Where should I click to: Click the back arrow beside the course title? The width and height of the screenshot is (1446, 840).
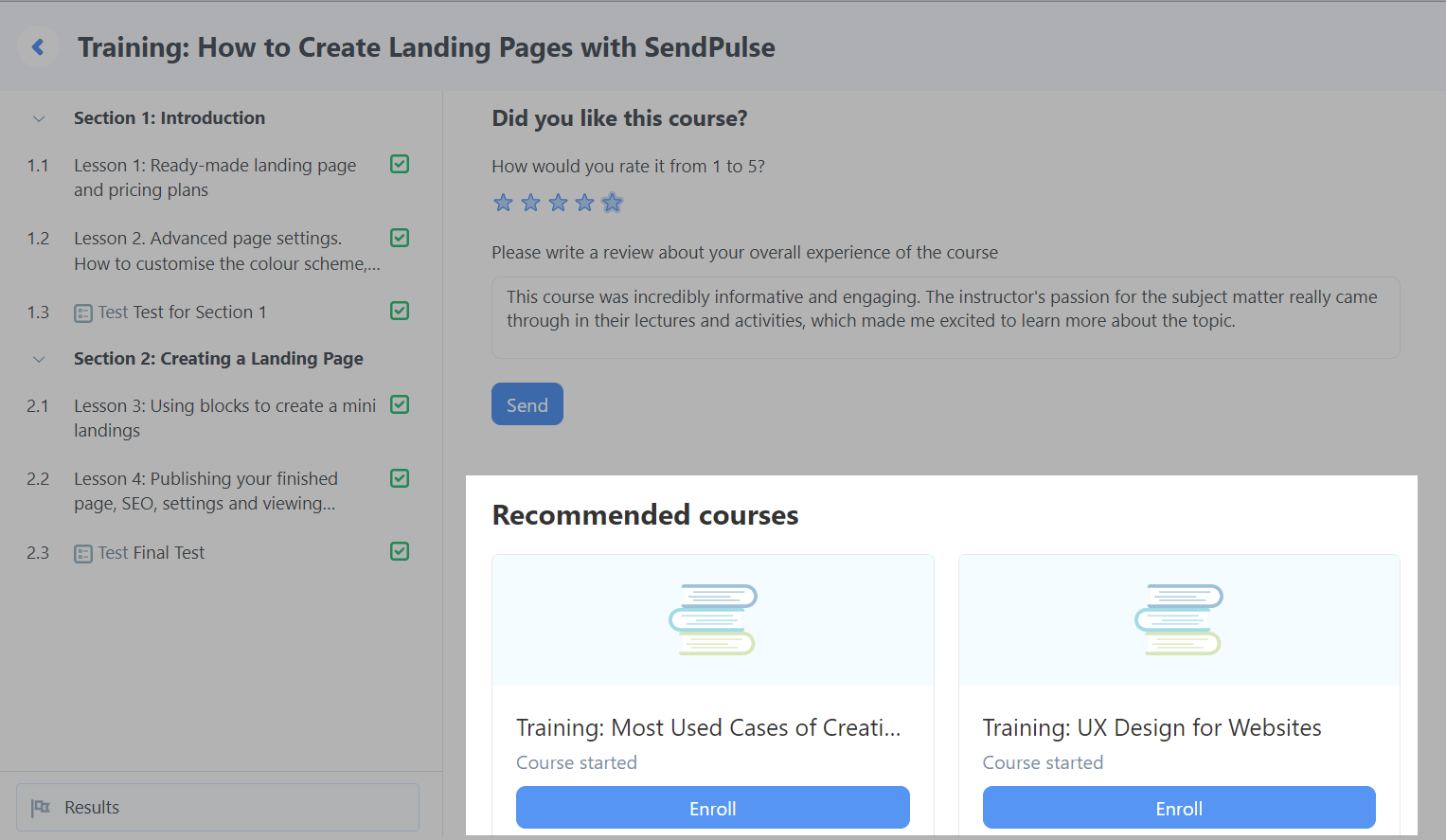[38, 46]
